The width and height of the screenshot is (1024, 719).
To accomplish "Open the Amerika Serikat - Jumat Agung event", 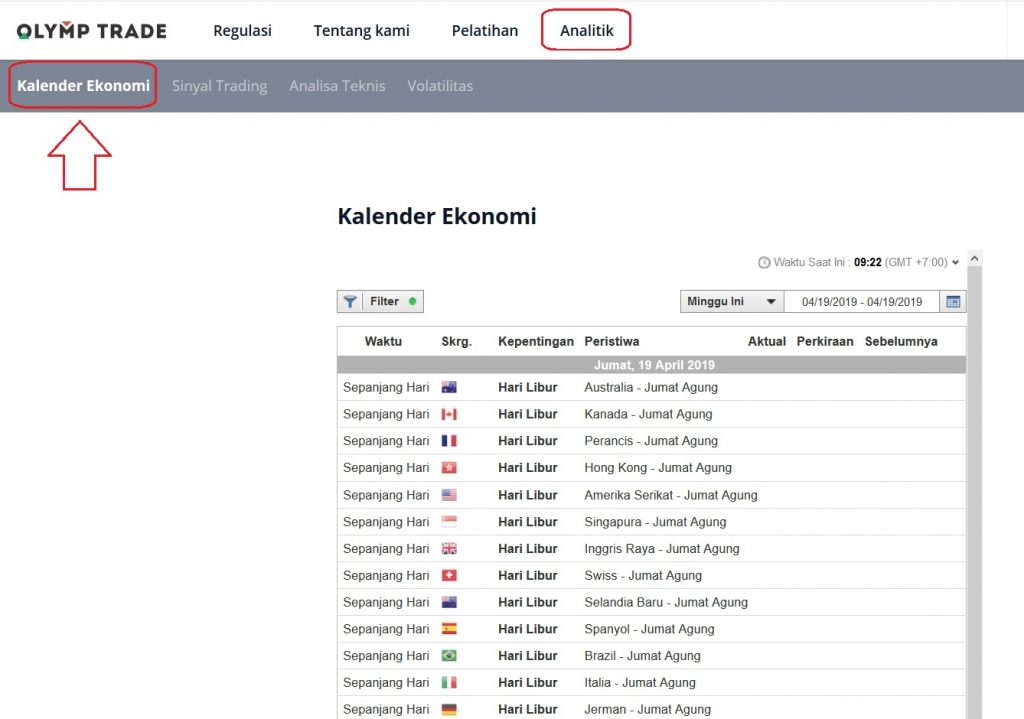I will [x=670, y=495].
